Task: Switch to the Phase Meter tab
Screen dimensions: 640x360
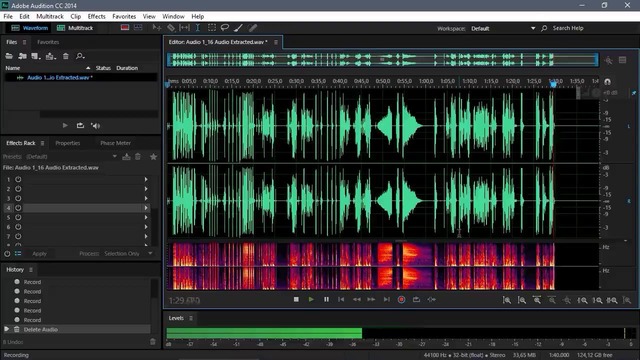Action: [x=116, y=143]
